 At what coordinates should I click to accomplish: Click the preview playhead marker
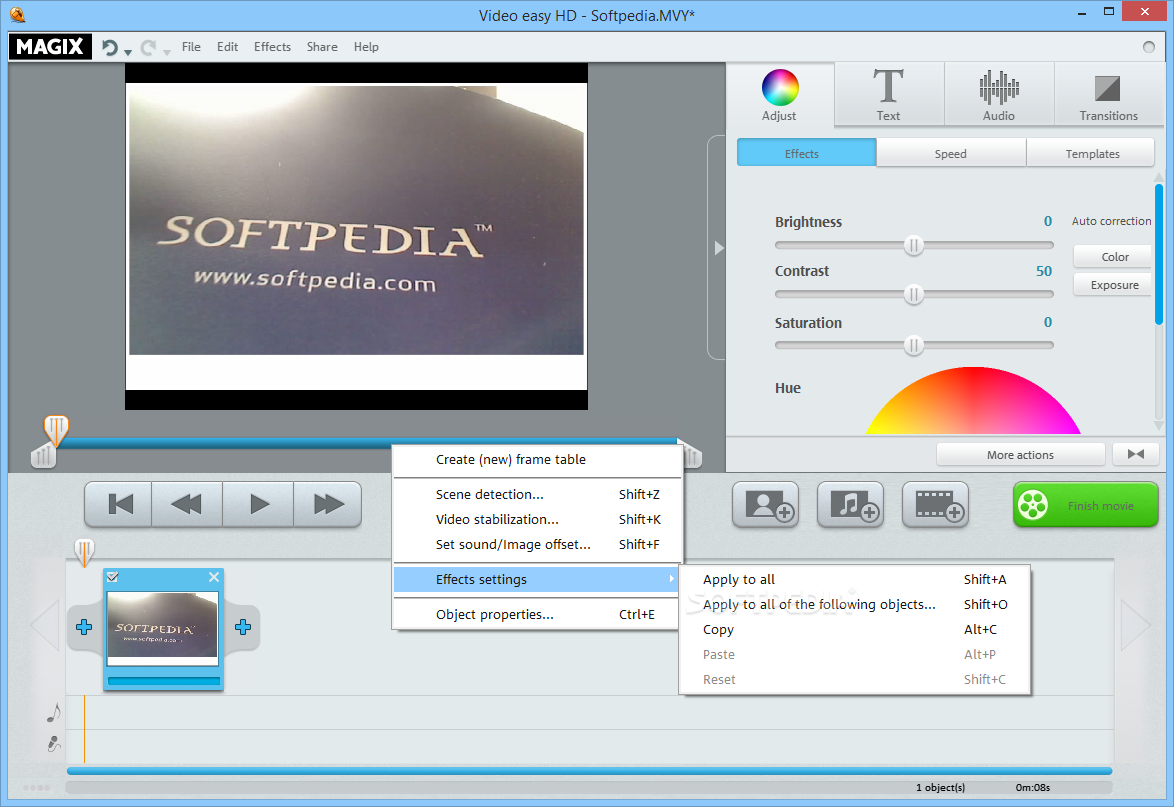[x=56, y=430]
